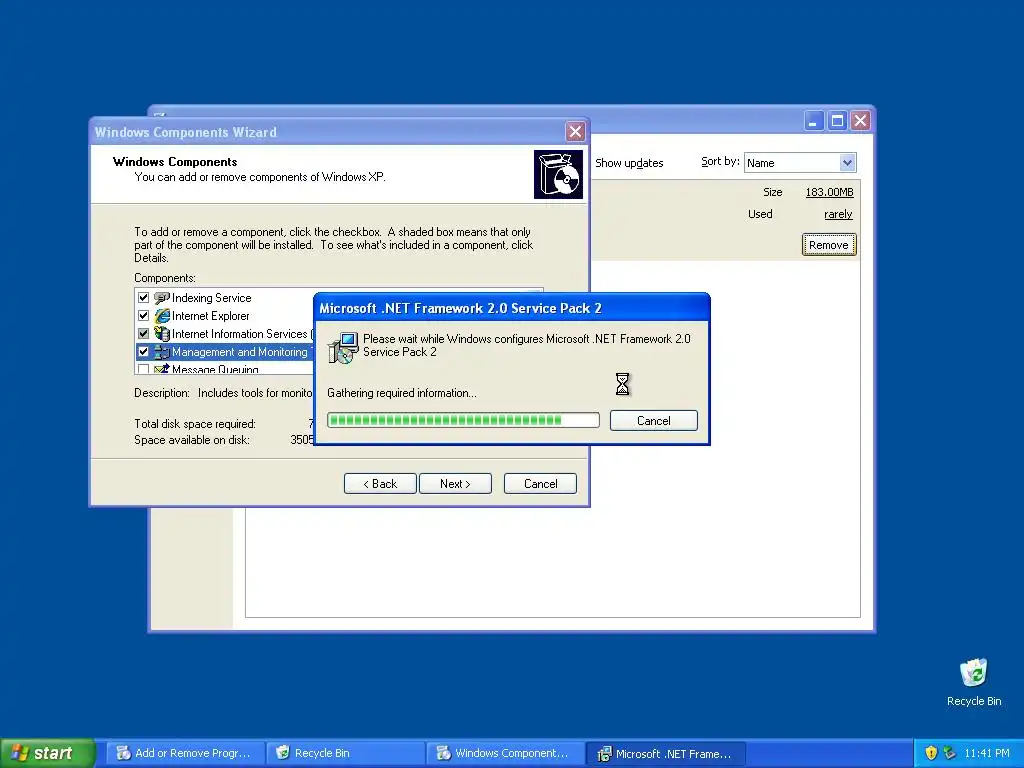Switch to Windows Components taskbar button
This screenshot has height=768, width=1024.
click(505, 754)
